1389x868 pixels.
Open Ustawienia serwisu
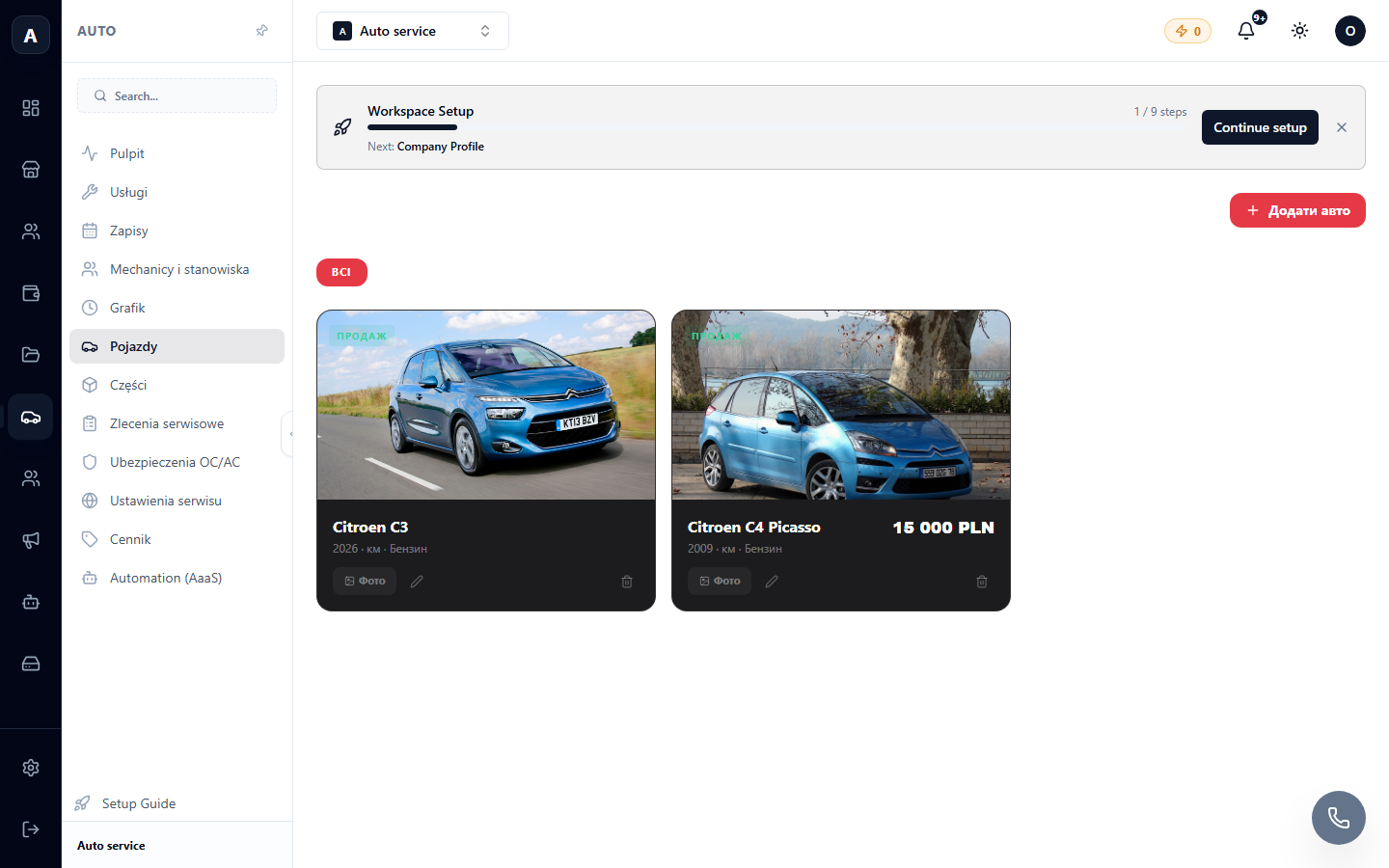[x=177, y=501]
